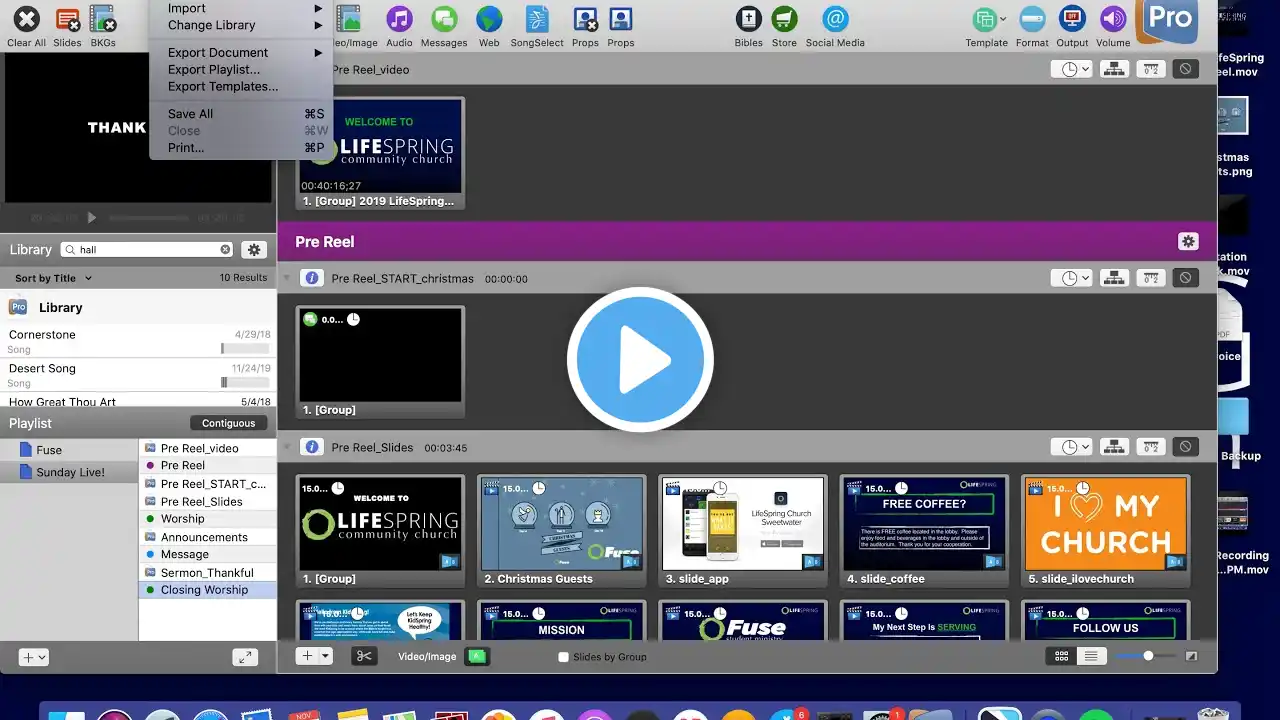Open the Template dropdown
Image resolution: width=1280 pixels, height=720 pixels.
[x=986, y=19]
